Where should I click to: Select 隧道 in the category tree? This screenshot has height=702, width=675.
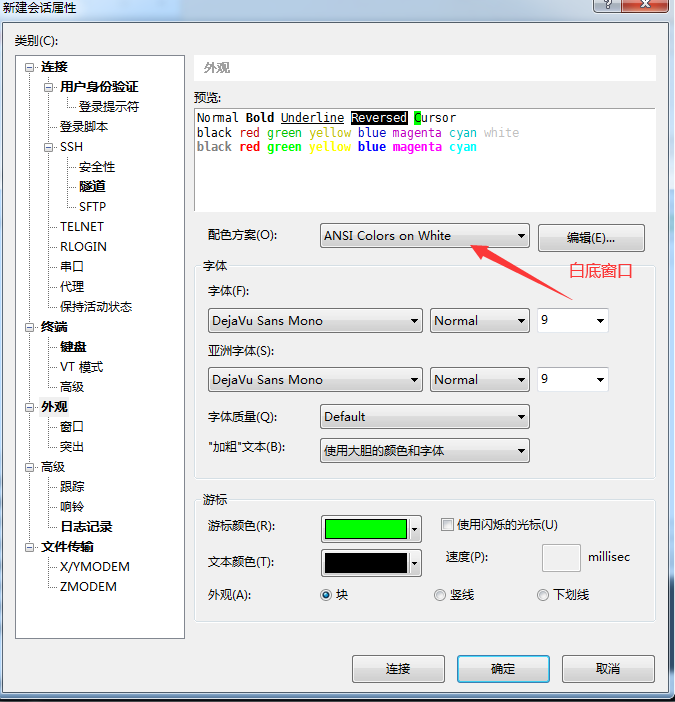click(92, 187)
